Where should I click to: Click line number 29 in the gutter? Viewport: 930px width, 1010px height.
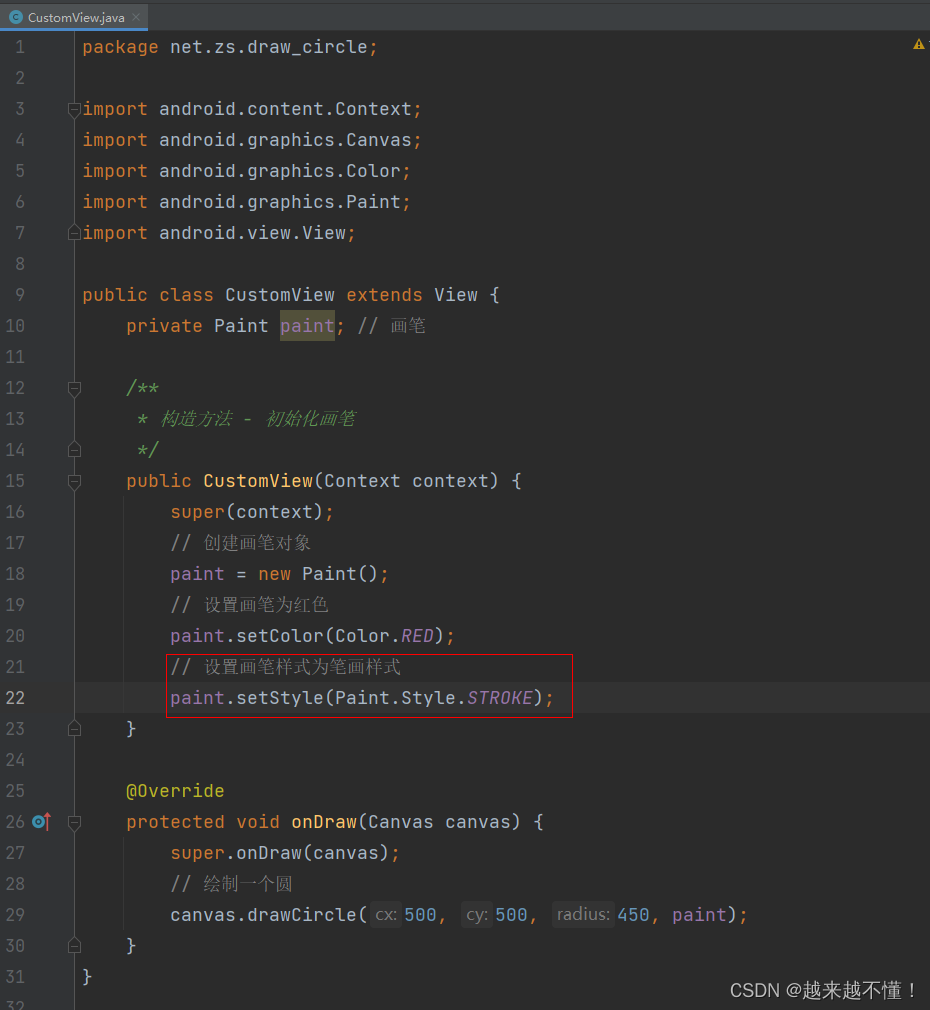[15, 915]
